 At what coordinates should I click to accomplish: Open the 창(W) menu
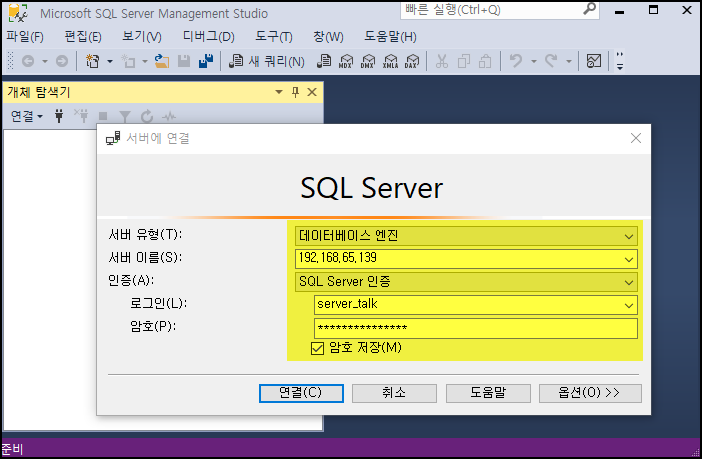click(328, 37)
